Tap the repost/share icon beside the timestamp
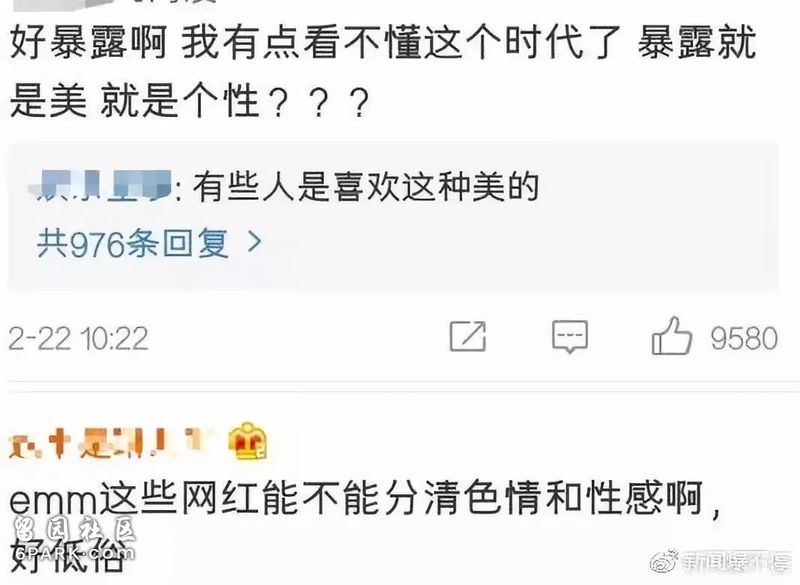Image resolution: width=800 pixels, height=585 pixels. [x=468, y=337]
